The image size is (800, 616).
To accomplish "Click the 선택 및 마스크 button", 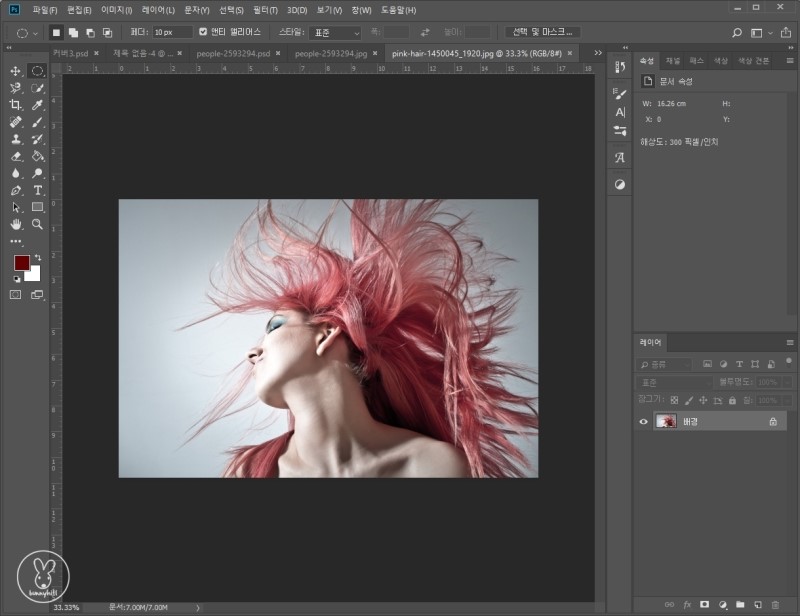I will [545, 32].
